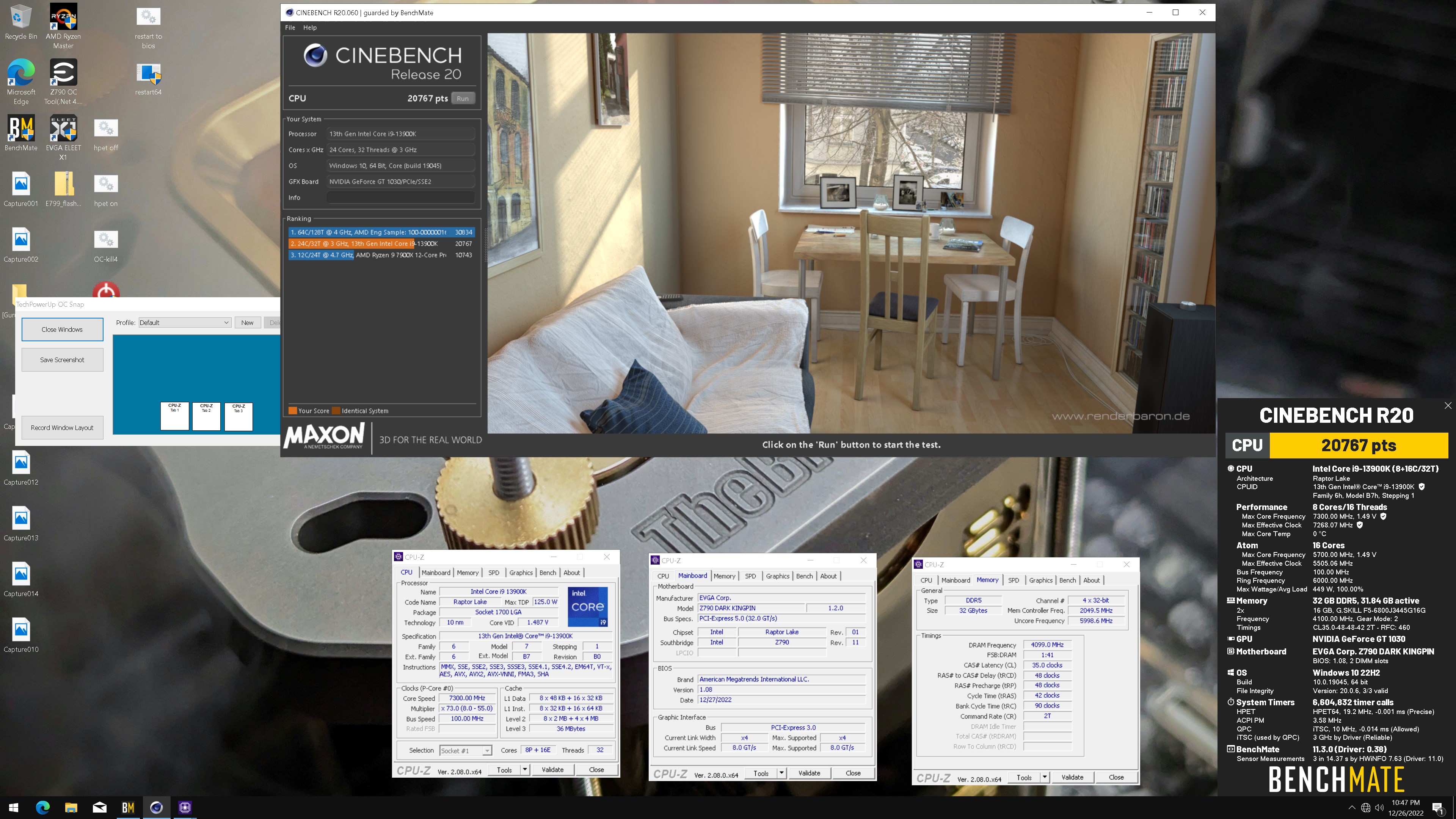
Task: Show hidden system tray icons
Action: tap(1351, 808)
